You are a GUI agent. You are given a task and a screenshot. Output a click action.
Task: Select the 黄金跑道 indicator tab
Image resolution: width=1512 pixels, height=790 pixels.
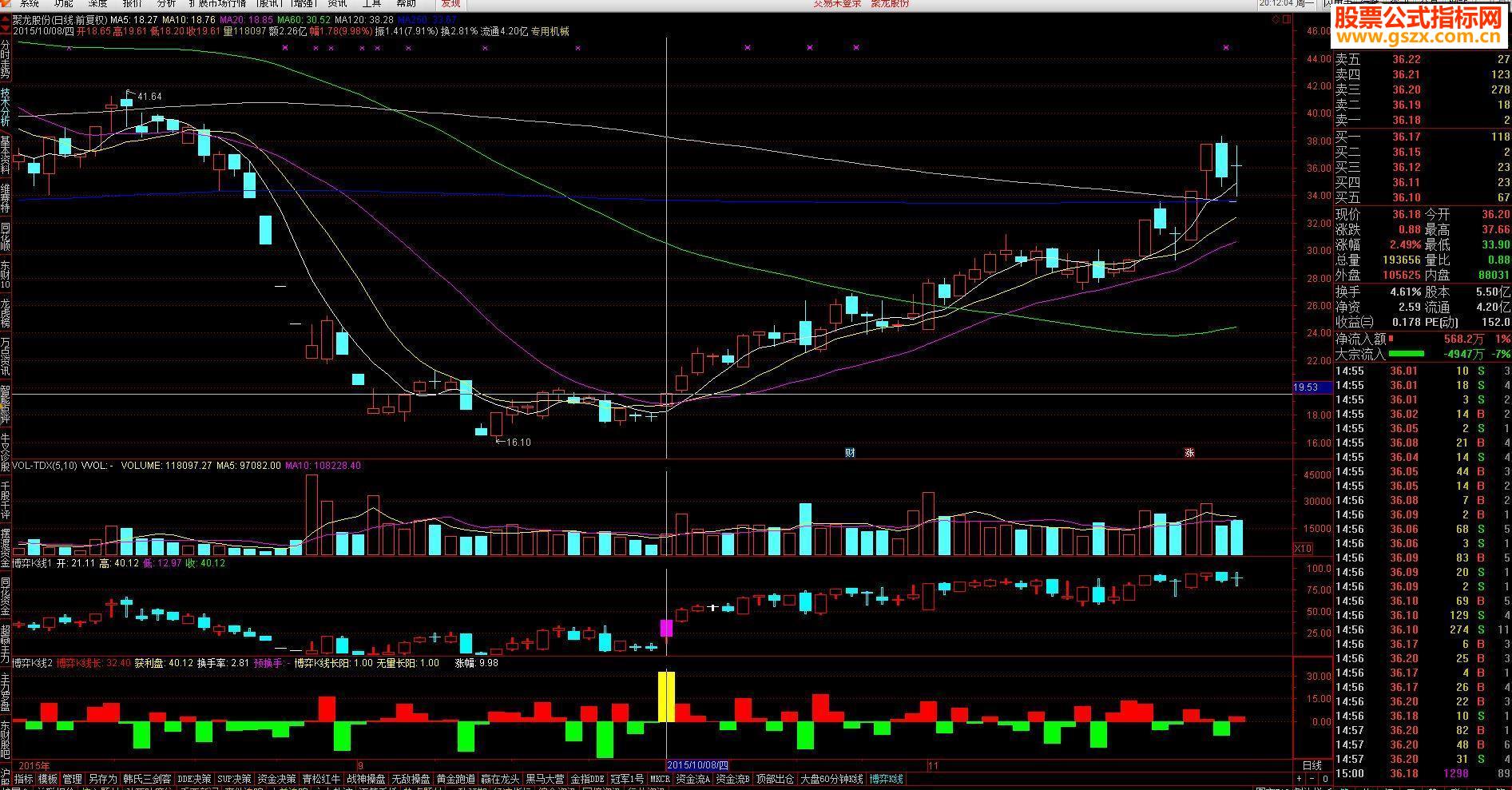pyautogui.click(x=455, y=779)
